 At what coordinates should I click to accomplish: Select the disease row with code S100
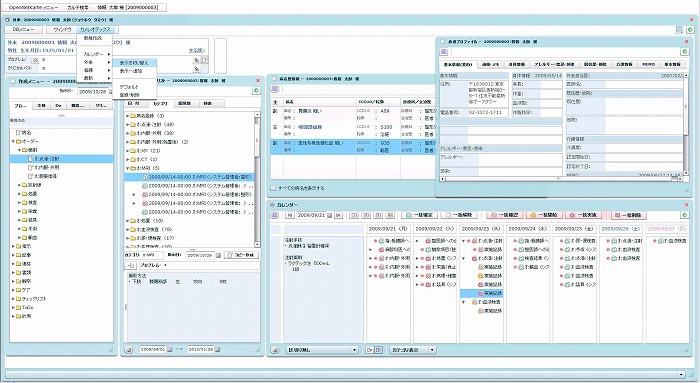point(354,130)
